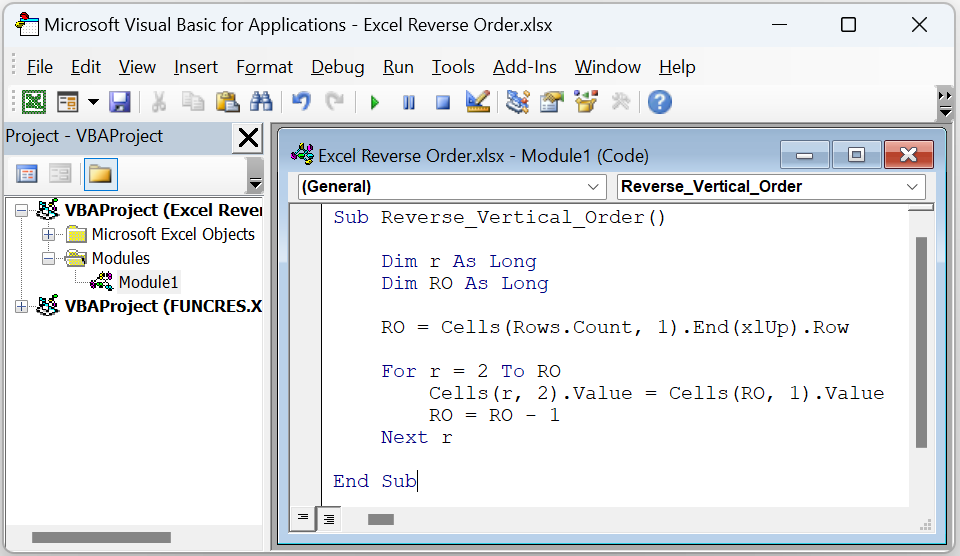The width and height of the screenshot is (960, 556).
Task: Click the Redo arrow icon
Action: coord(334,102)
